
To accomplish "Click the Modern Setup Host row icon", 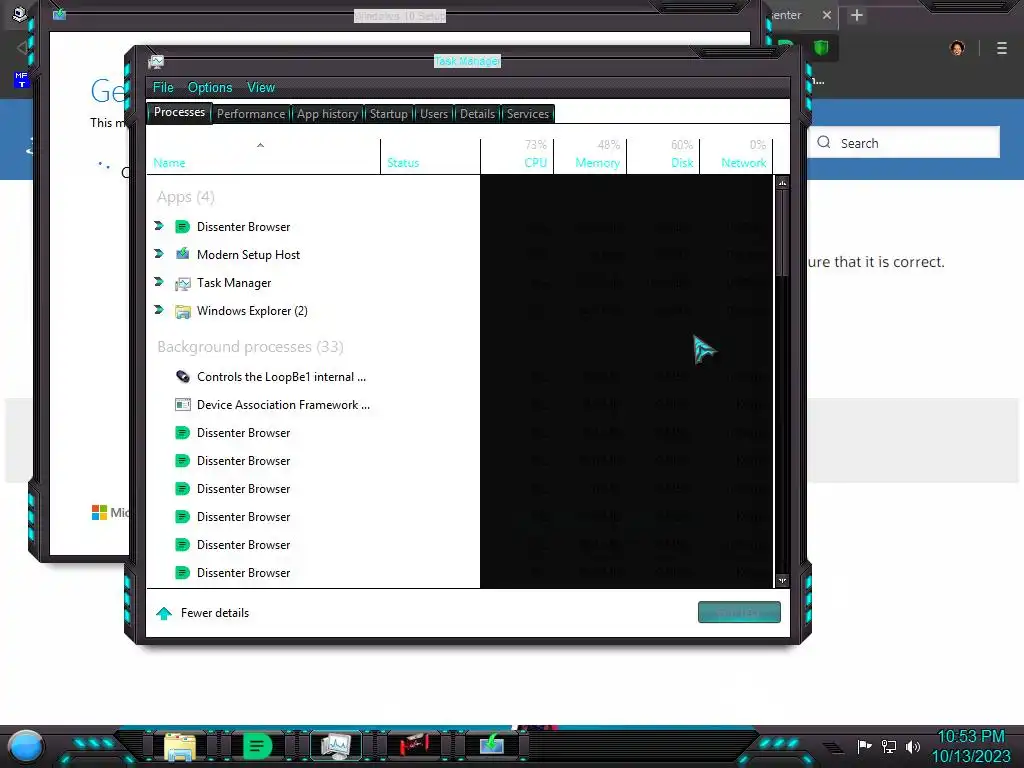I will point(182,254).
